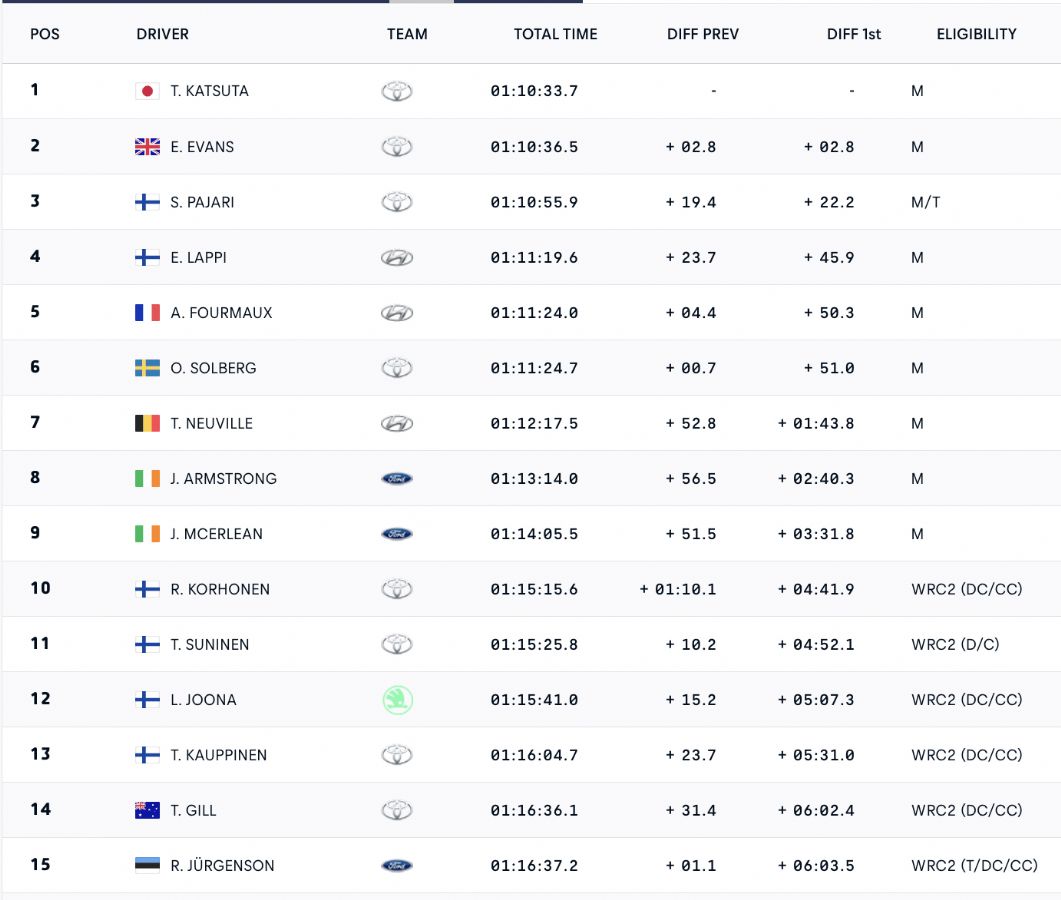The image size is (1061, 900).
Task: Open T. SUNINEN driver entry
Action: coord(209,644)
